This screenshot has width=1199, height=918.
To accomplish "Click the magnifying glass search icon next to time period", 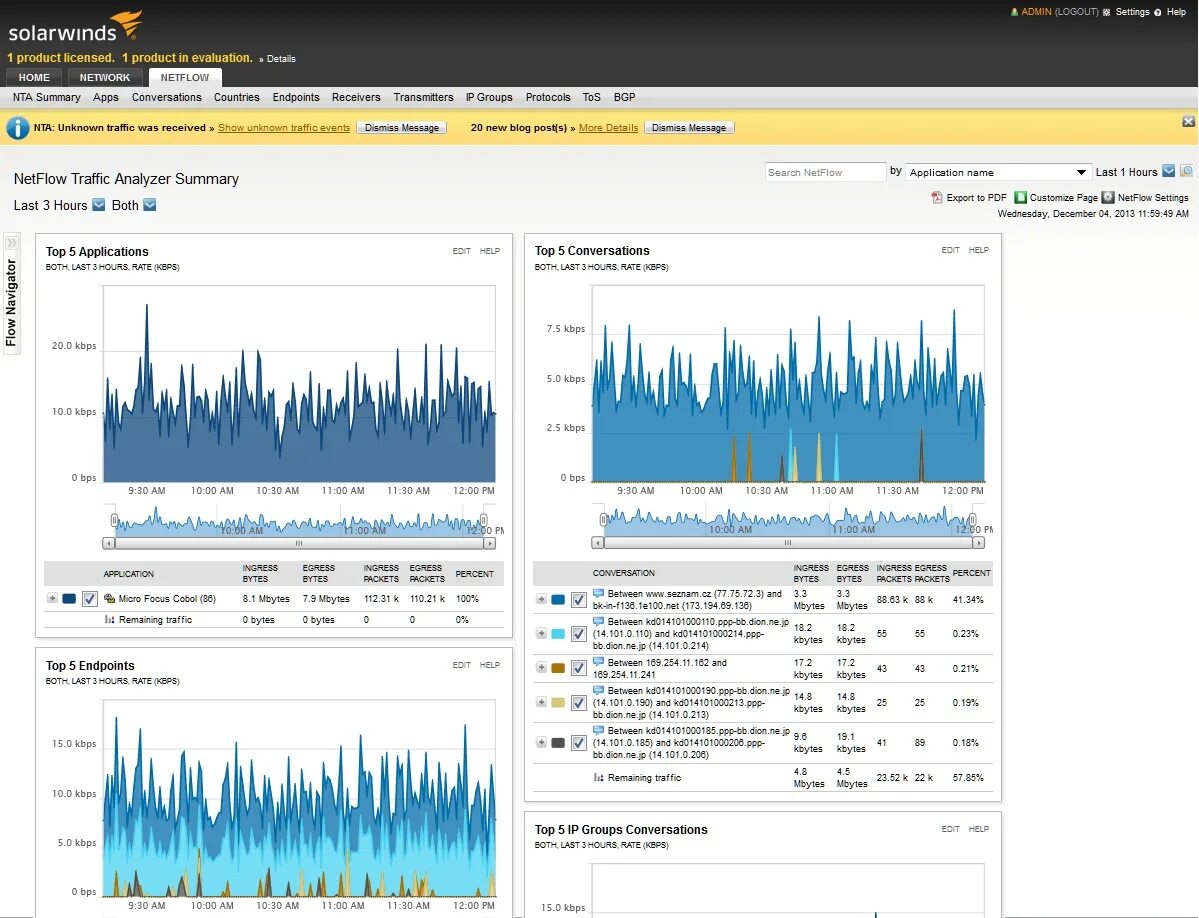I will [x=1186, y=172].
